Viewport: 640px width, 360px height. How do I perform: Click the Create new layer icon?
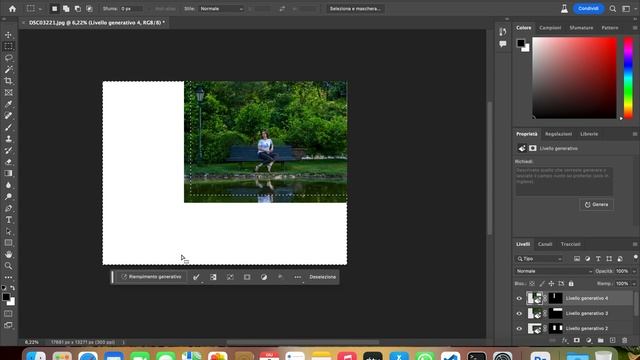click(612, 340)
